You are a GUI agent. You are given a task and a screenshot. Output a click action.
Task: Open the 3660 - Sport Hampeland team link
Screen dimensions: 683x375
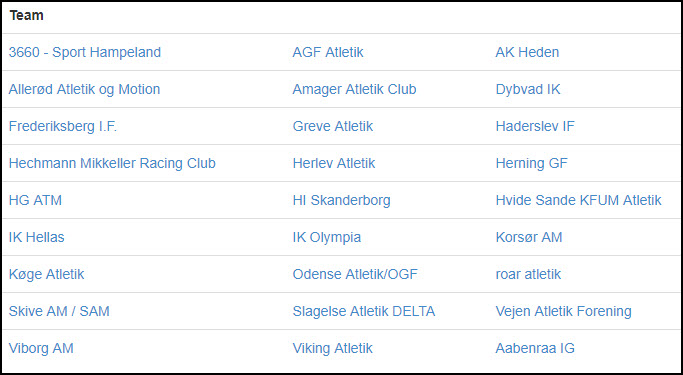pos(85,52)
